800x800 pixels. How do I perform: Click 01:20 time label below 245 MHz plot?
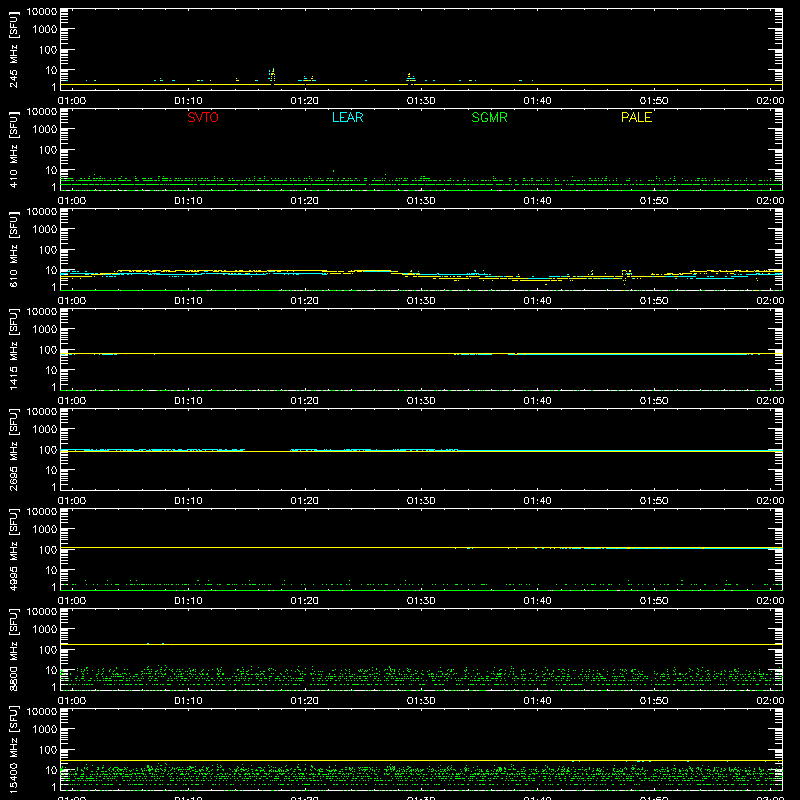(305, 101)
